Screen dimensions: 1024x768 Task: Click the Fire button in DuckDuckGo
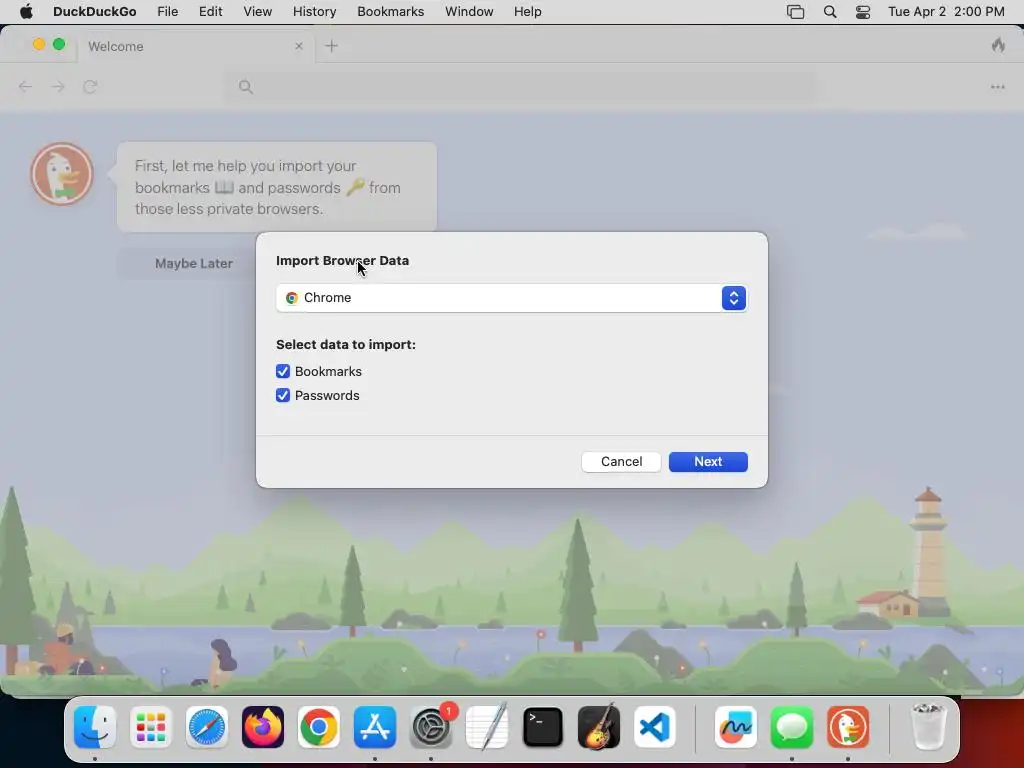click(x=998, y=45)
